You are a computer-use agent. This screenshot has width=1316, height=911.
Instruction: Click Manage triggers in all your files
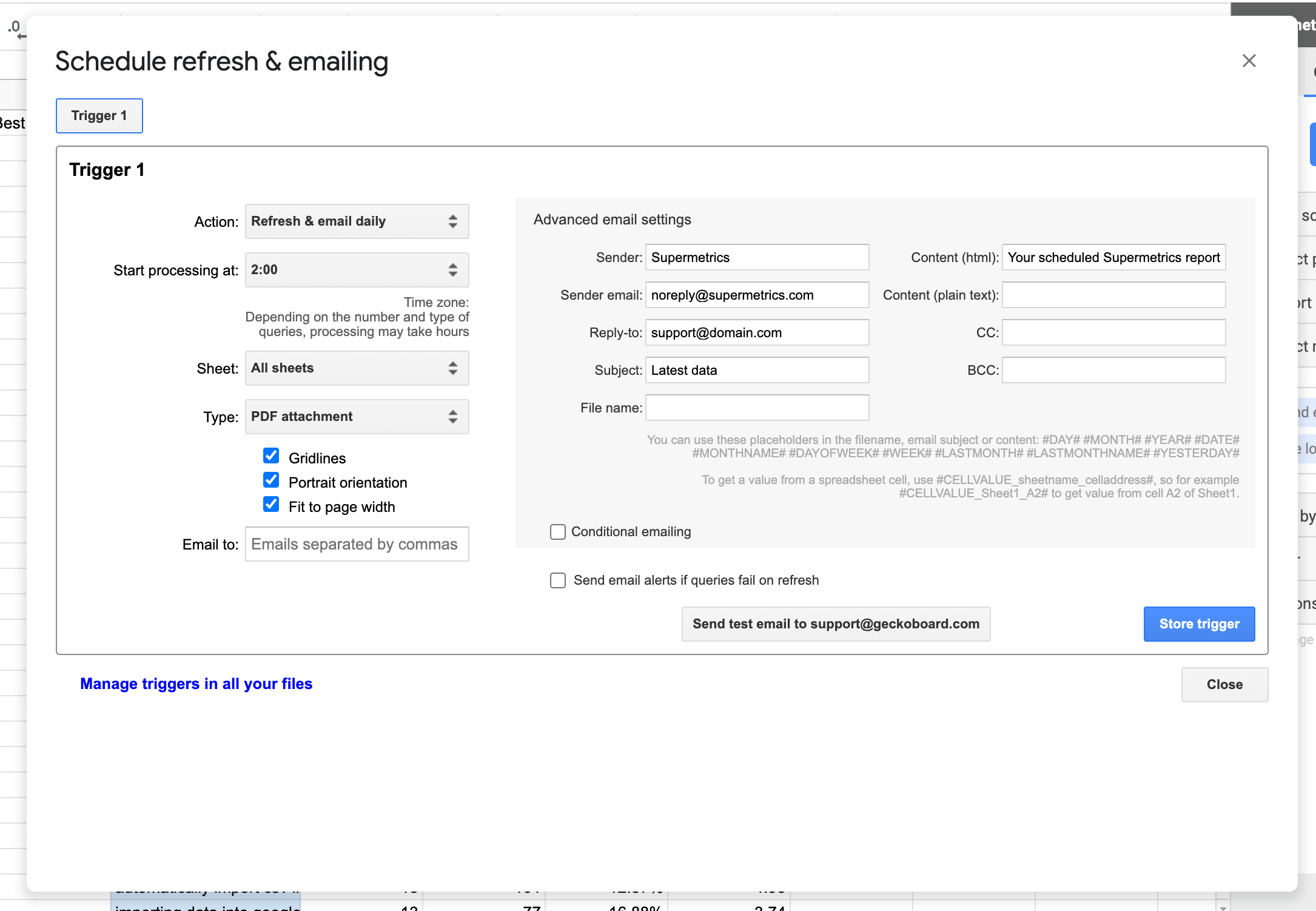pyautogui.click(x=196, y=684)
